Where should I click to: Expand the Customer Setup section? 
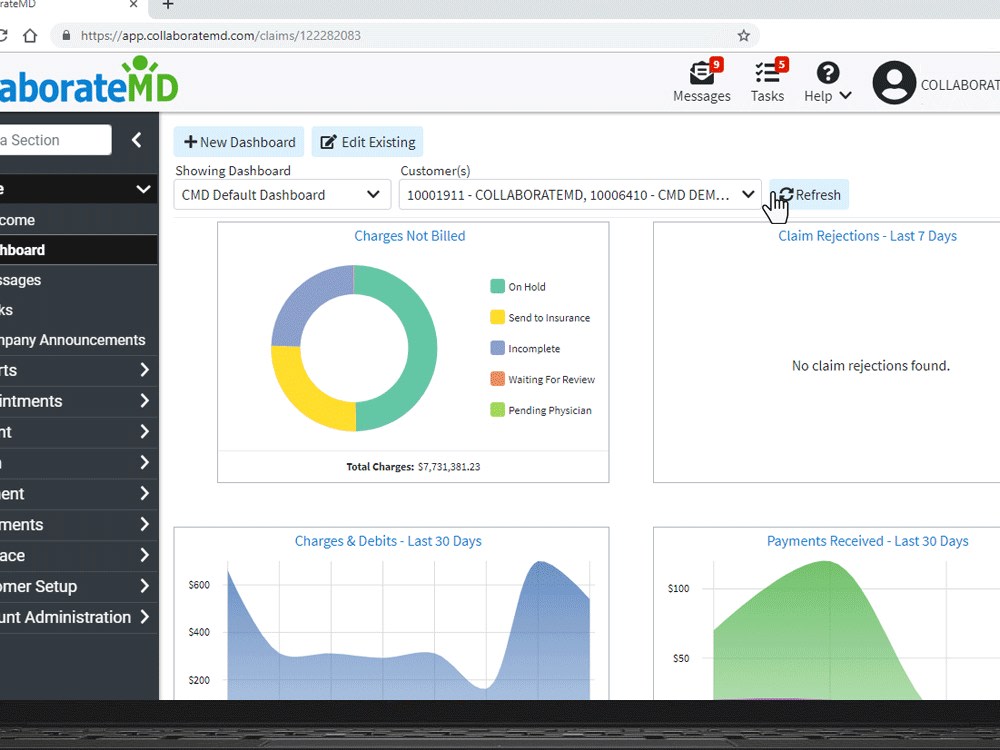[145, 586]
